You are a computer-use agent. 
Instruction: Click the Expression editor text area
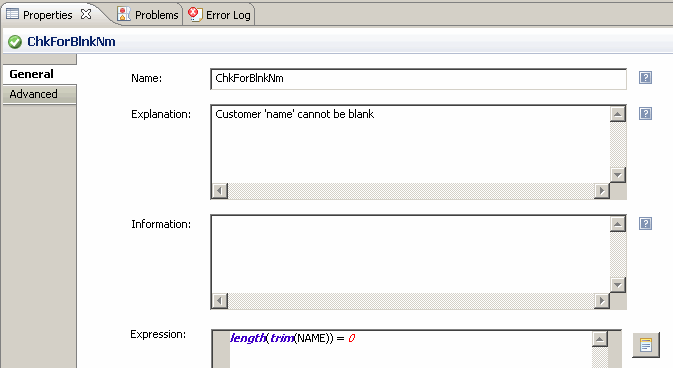(x=411, y=349)
